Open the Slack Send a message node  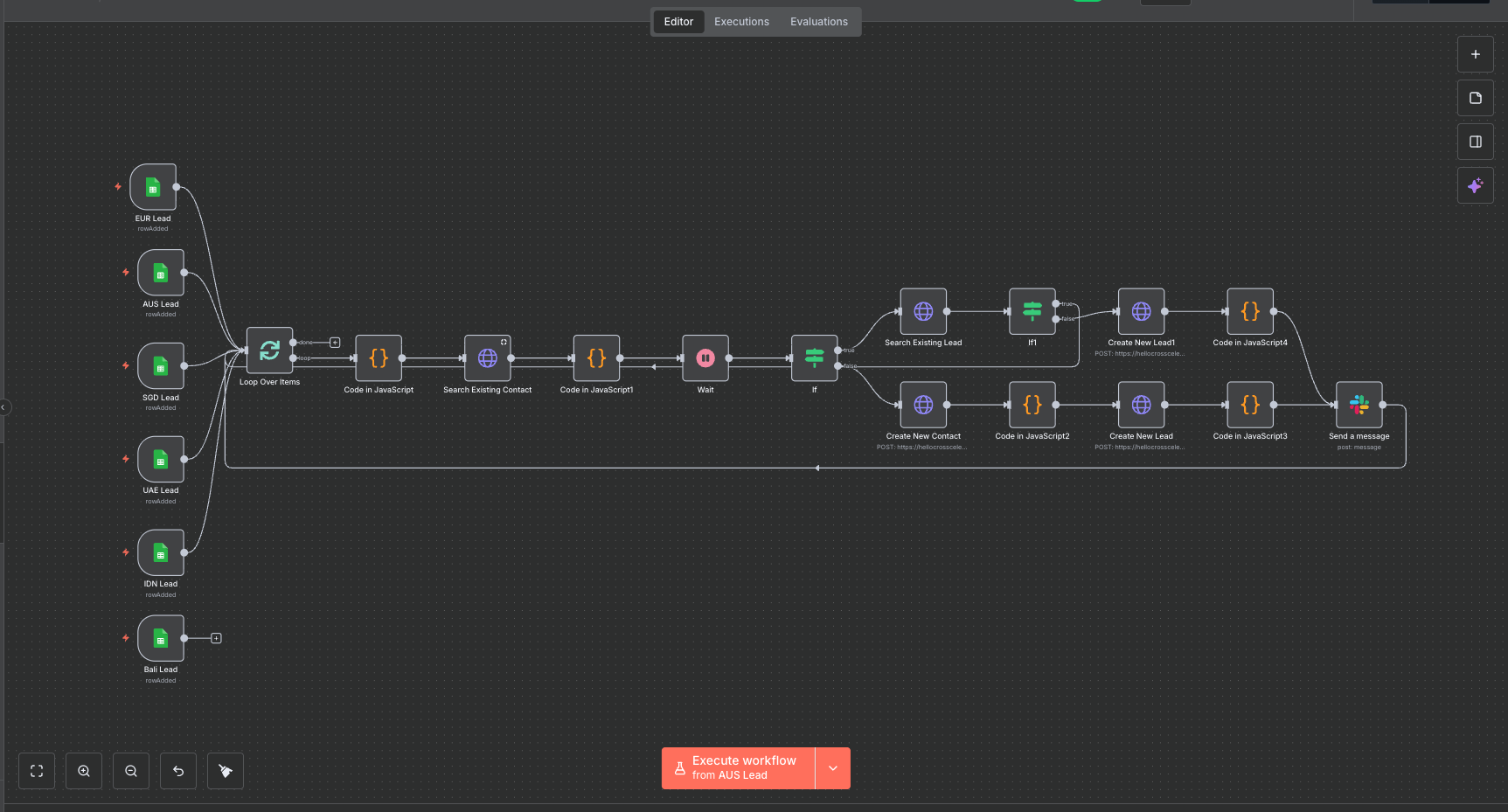click(1359, 404)
